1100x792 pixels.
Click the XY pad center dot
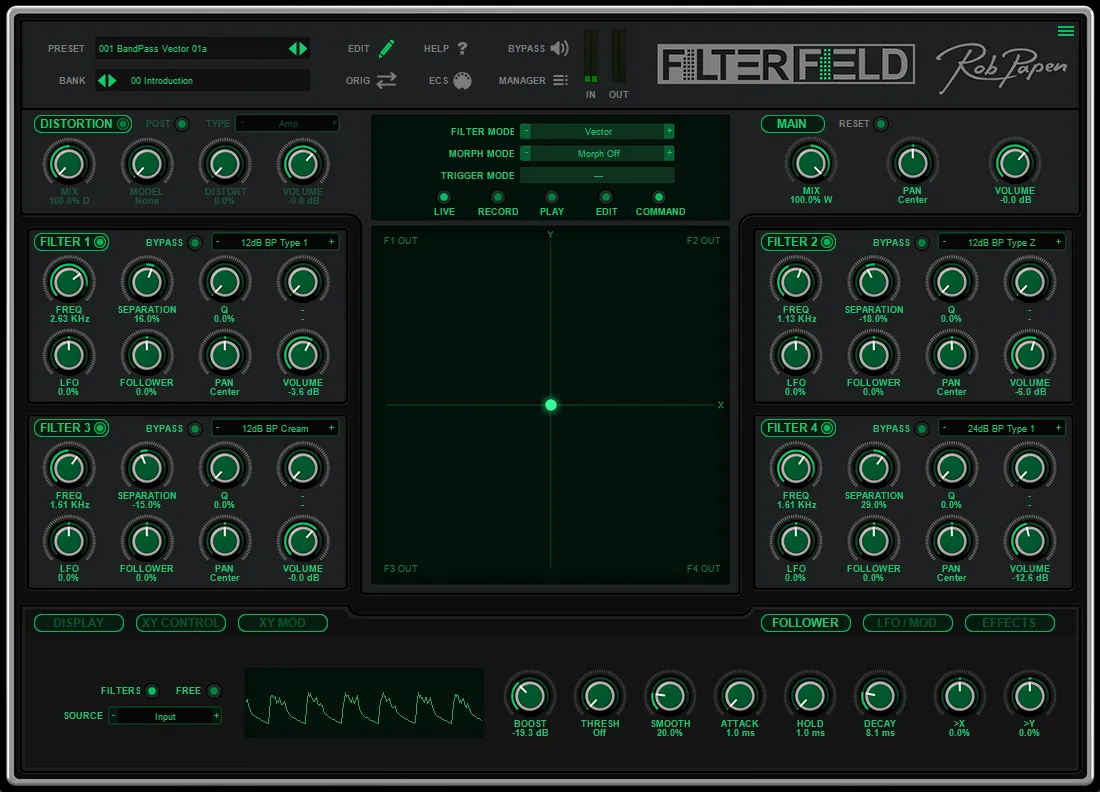coord(551,405)
